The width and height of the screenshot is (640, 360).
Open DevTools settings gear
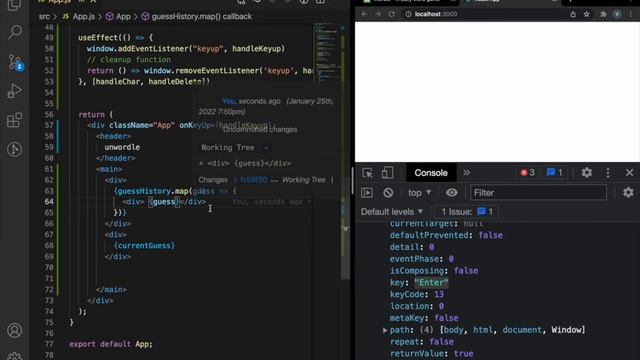point(587,173)
